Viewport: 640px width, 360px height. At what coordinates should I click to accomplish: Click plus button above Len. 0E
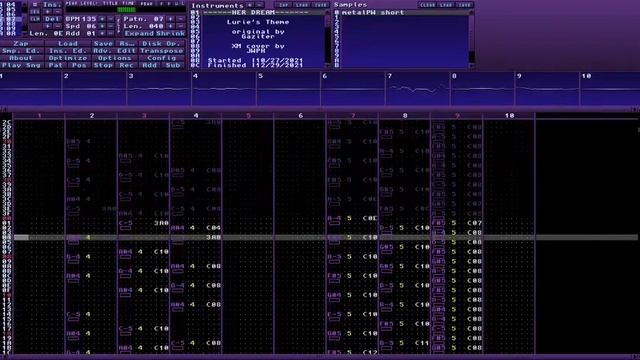[x=48, y=26]
